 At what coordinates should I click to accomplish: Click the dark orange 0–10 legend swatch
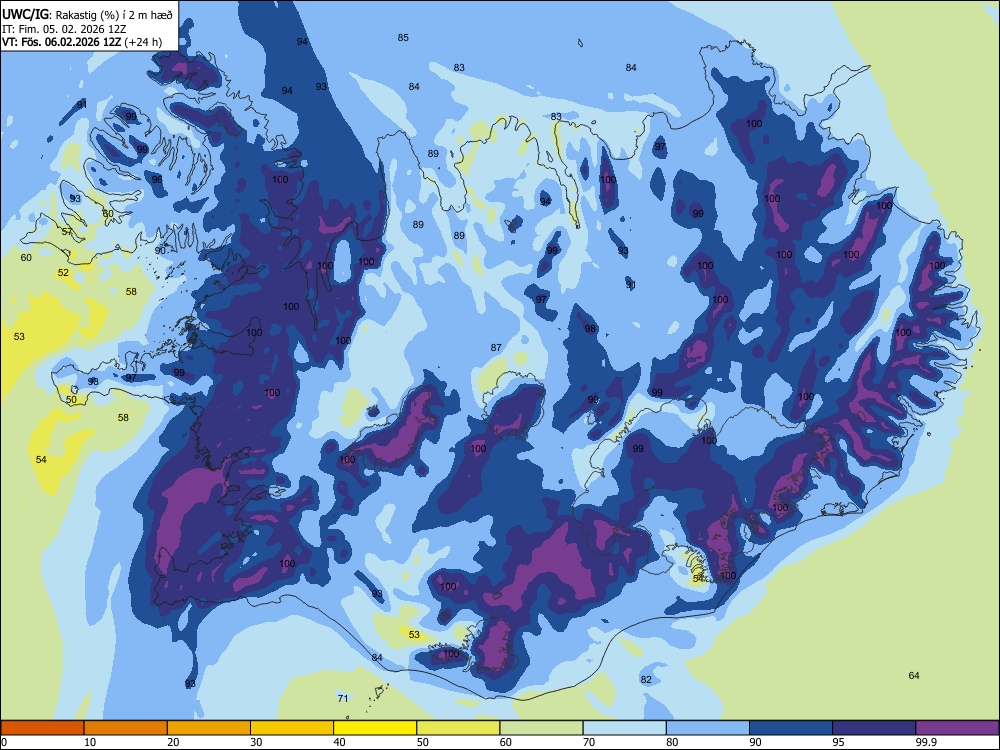click(x=42, y=728)
